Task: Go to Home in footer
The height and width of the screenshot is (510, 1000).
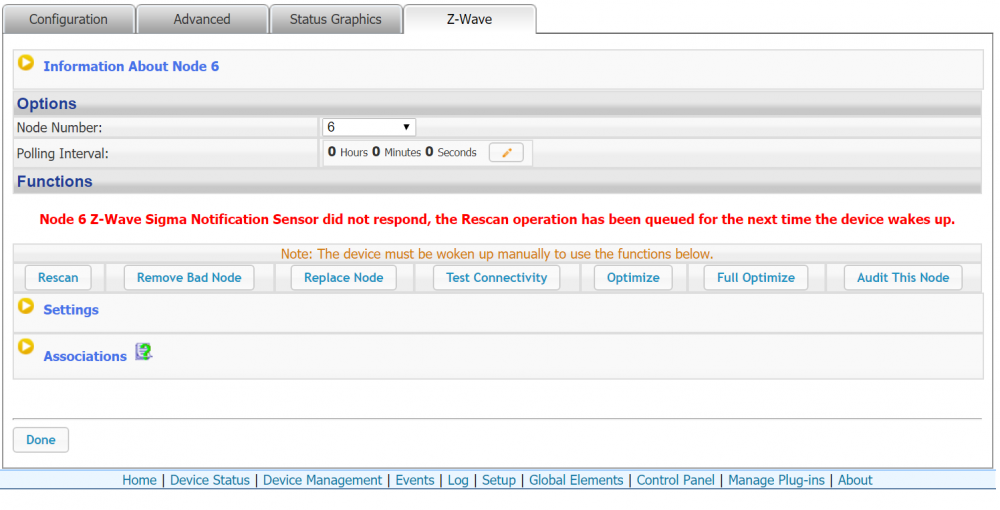Action: [139, 480]
